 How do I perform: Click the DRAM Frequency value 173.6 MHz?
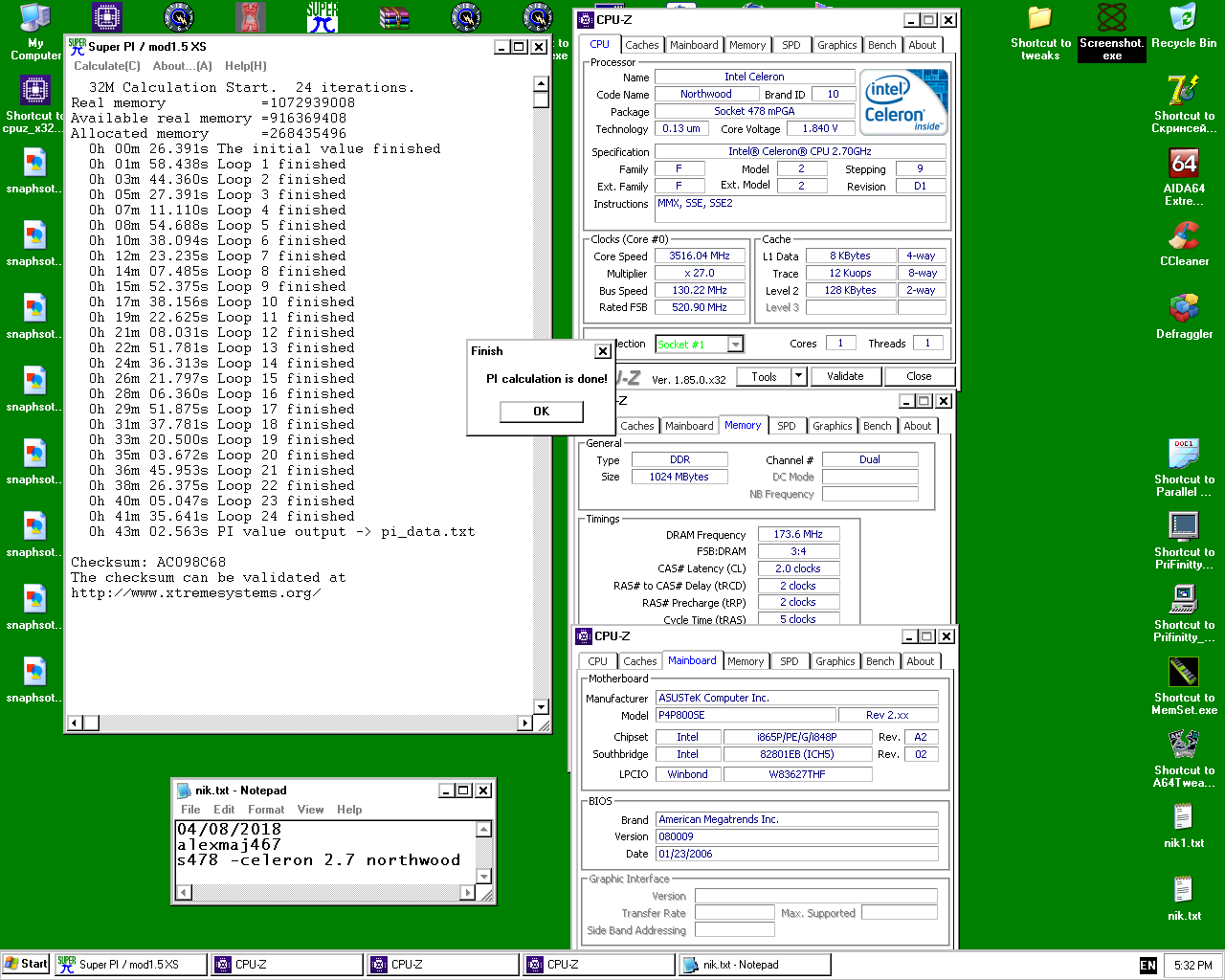(798, 534)
